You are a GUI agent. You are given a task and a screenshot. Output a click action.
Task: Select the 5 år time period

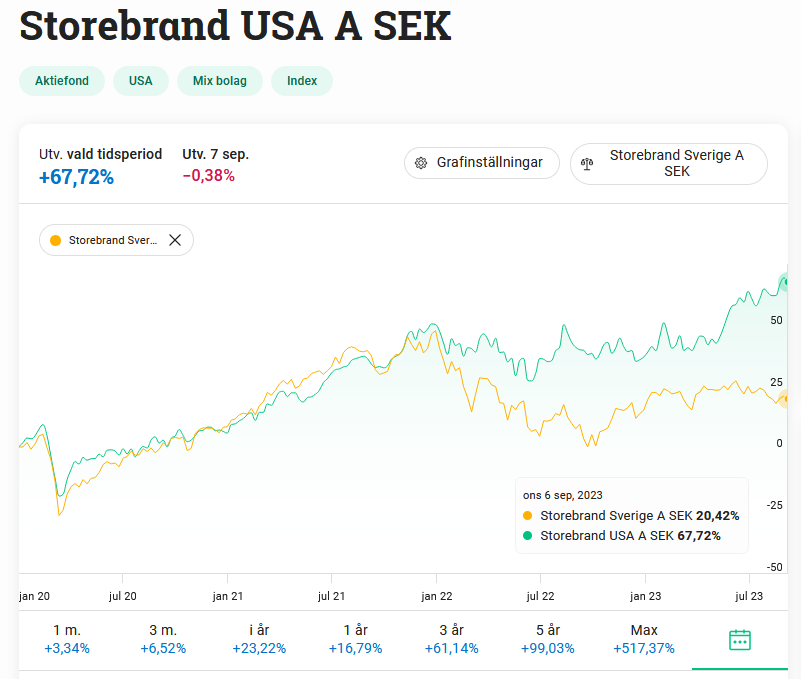(547, 639)
